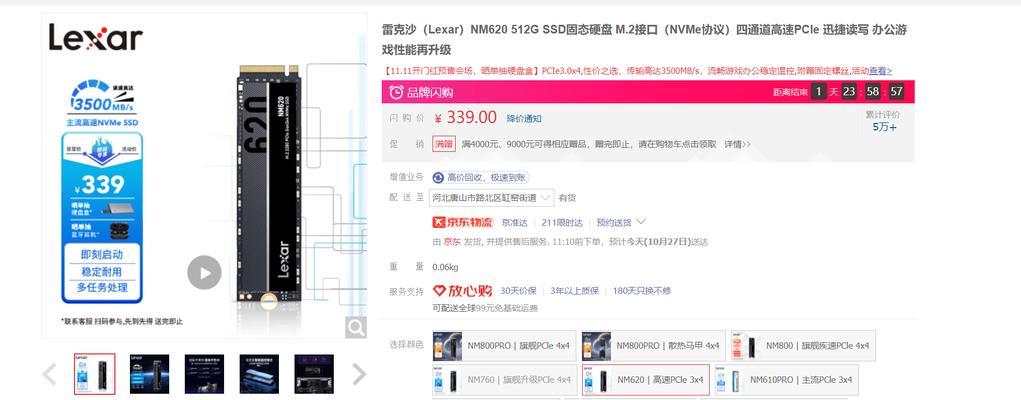Open delivery address dropdown 河北唐山市路北区

[x=492, y=197]
